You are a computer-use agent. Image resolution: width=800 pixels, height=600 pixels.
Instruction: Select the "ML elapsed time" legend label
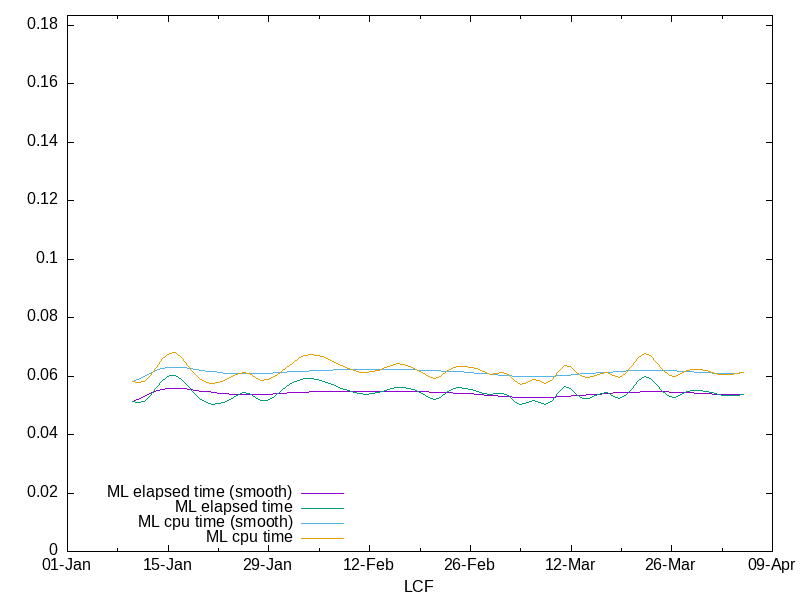[x=233, y=507]
